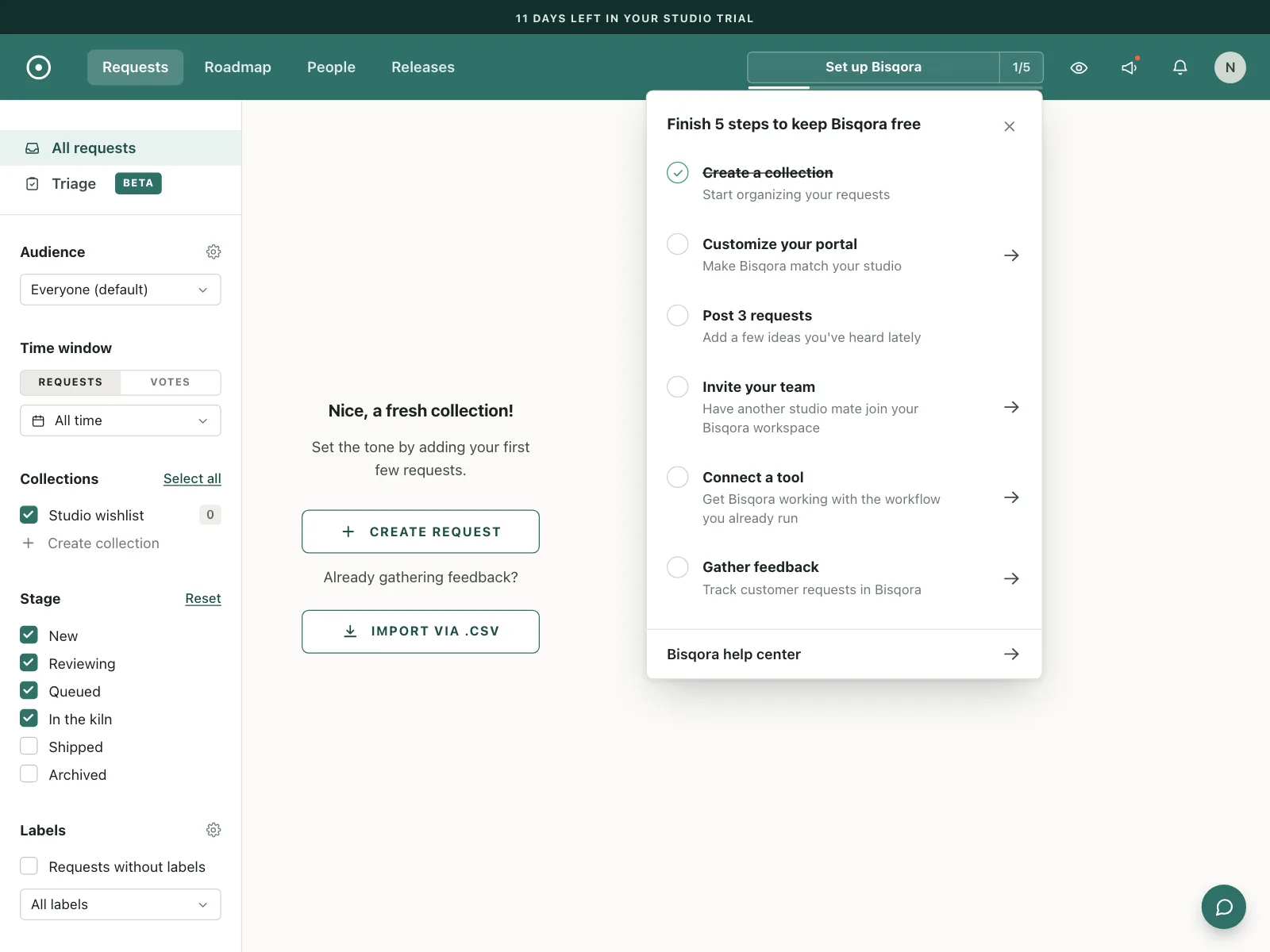Click the Create collection link
Image resolution: width=1270 pixels, height=952 pixels.
pyautogui.click(x=104, y=543)
